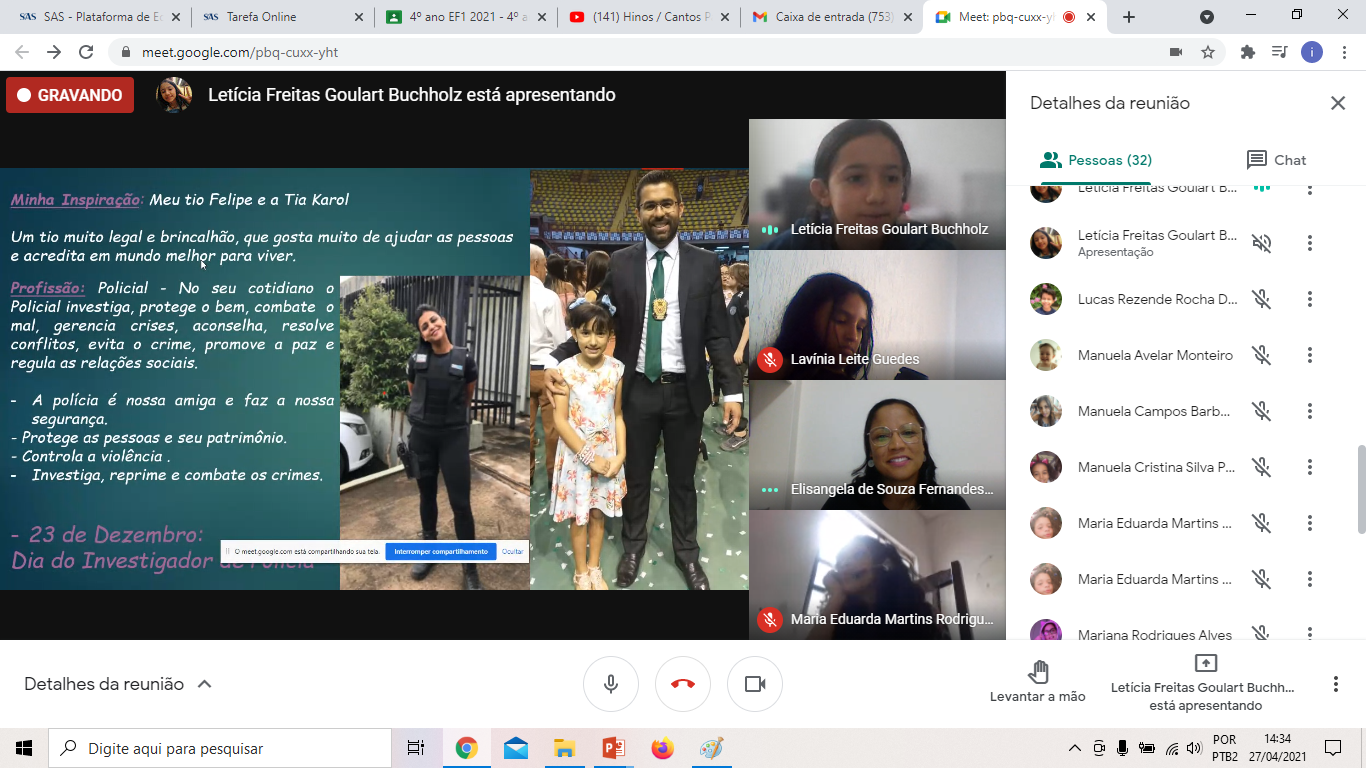Viewport: 1366px width, 768px height.
Task: Select Lavínia Leite Guedes video tile
Action: (877, 314)
